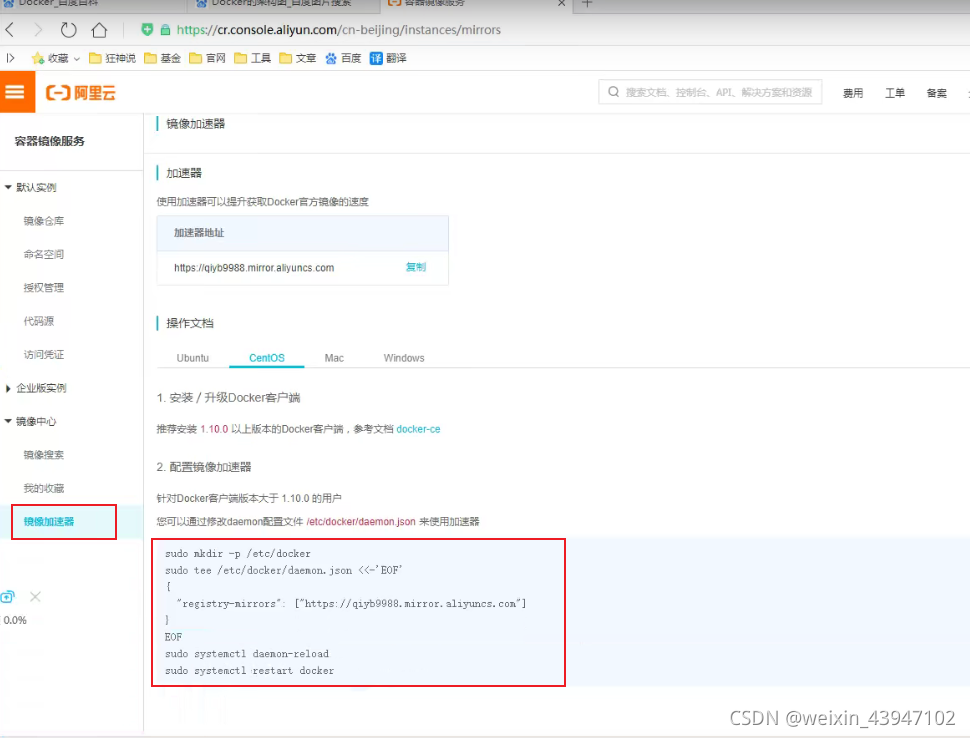The height and width of the screenshot is (738, 970).
Task: Open 代码源 in sidebar
Action: 38,321
